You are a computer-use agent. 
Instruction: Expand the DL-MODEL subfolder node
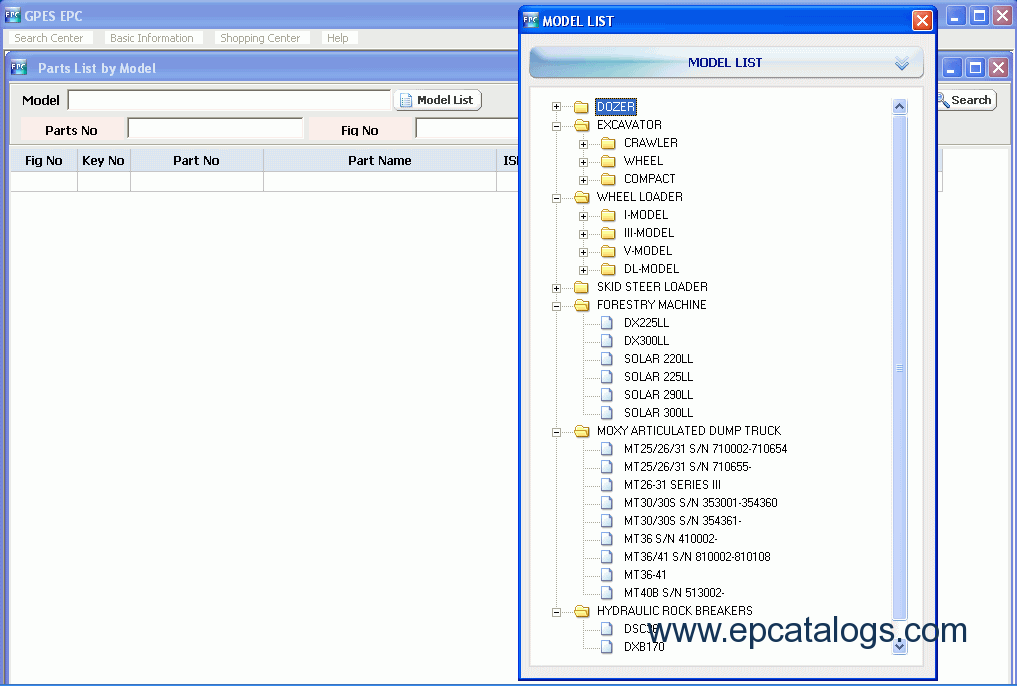(584, 270)
